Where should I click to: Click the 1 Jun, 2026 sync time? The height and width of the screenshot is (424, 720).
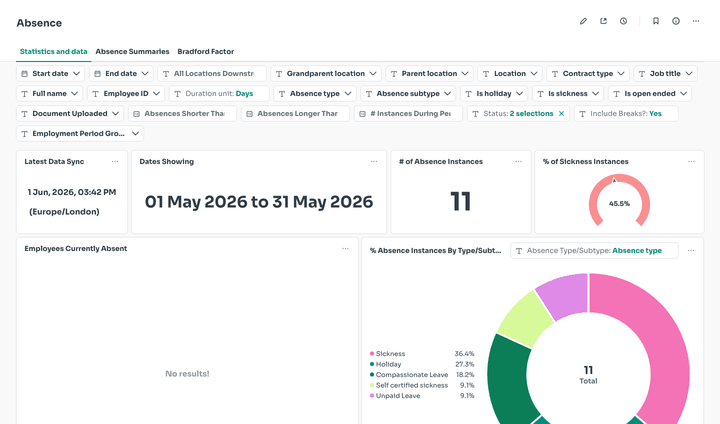(x=72, y=192)
